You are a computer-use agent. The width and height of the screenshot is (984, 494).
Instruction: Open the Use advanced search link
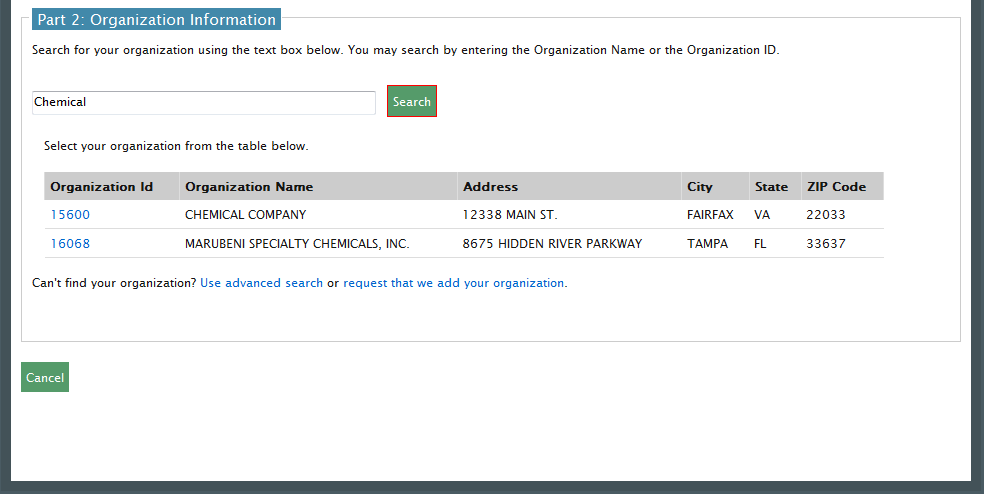[262, 283]
